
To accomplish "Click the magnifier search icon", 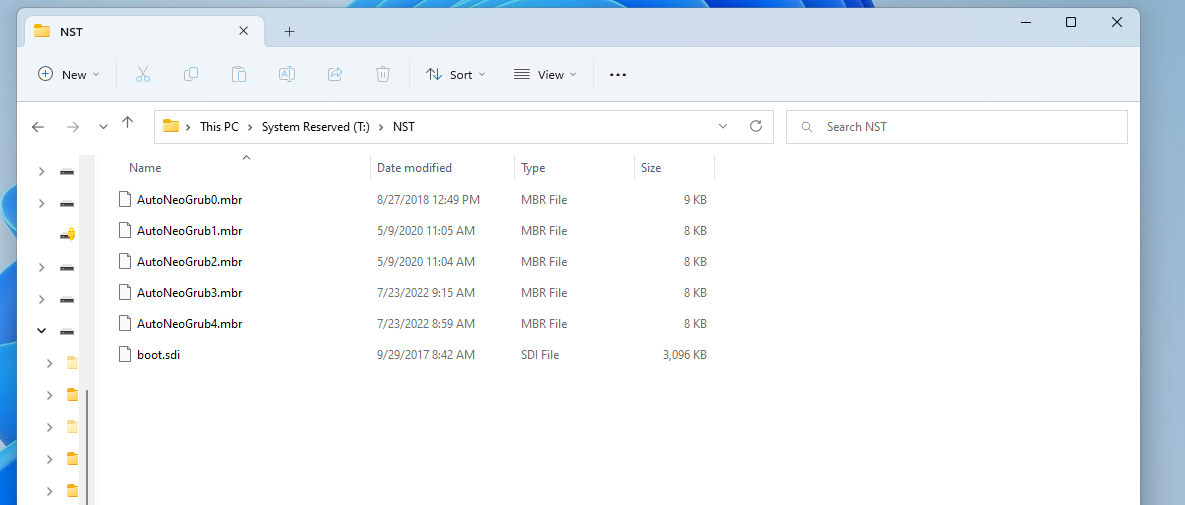I will pos(807,127).
